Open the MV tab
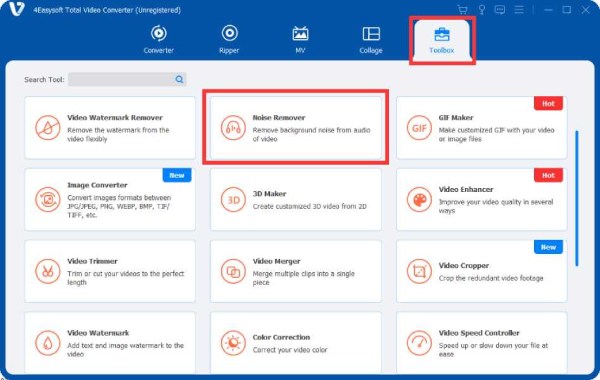This screenshot has height=380, width=600. [300, 39]
